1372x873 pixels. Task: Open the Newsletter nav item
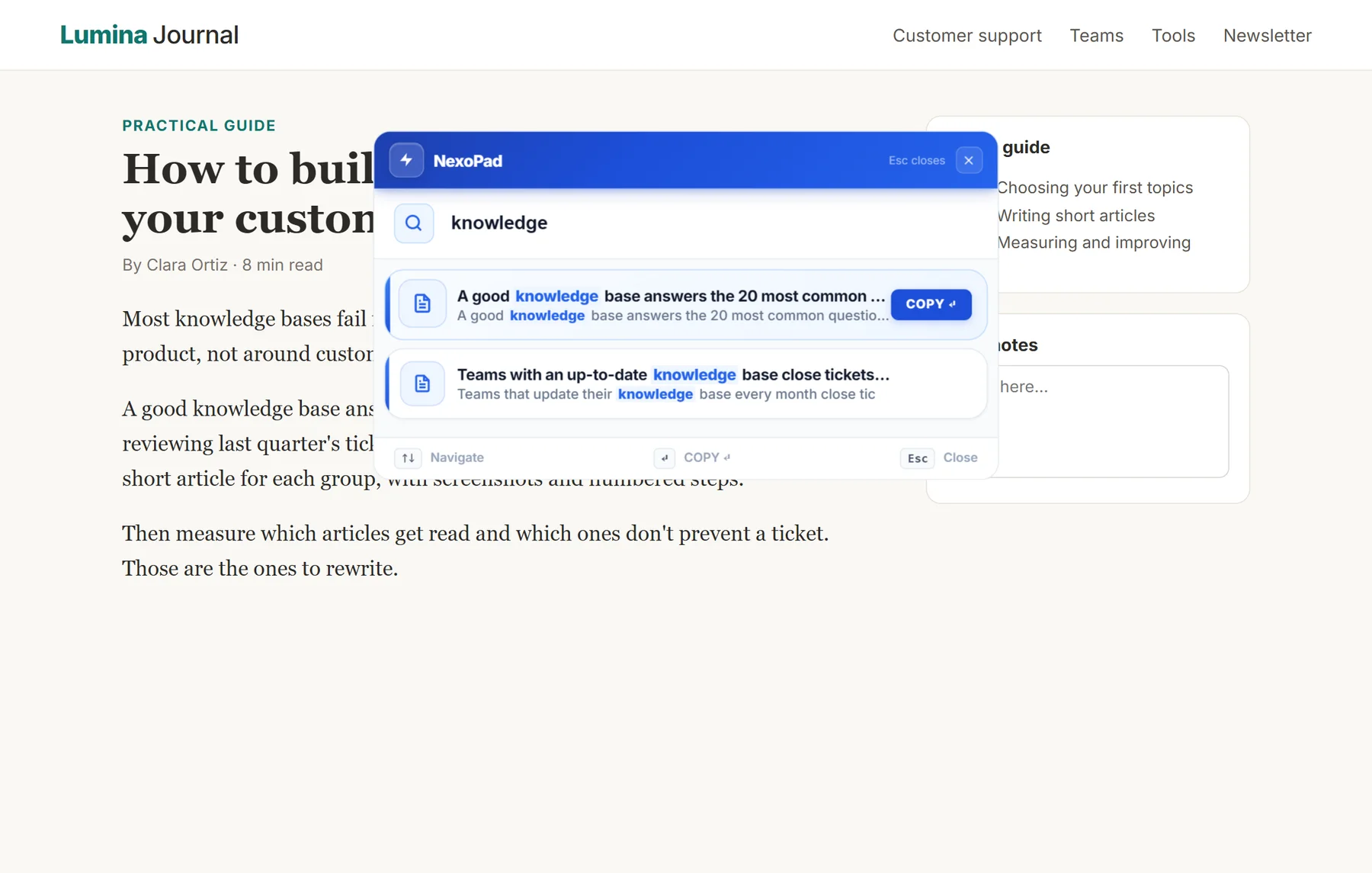tap(1268, 36)
